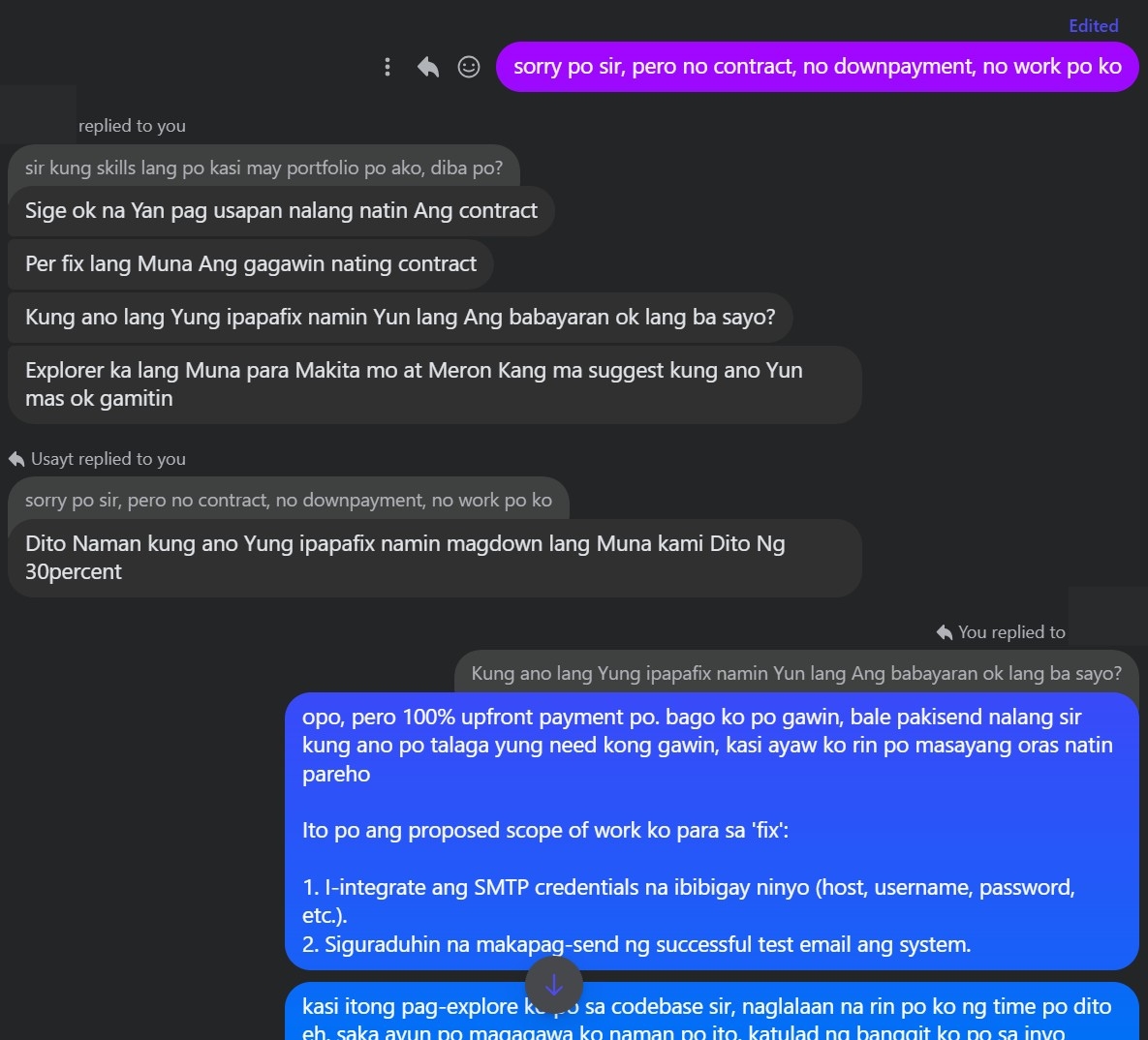
Task: Open the emoji reaction picker
Action: coord(469,67)
